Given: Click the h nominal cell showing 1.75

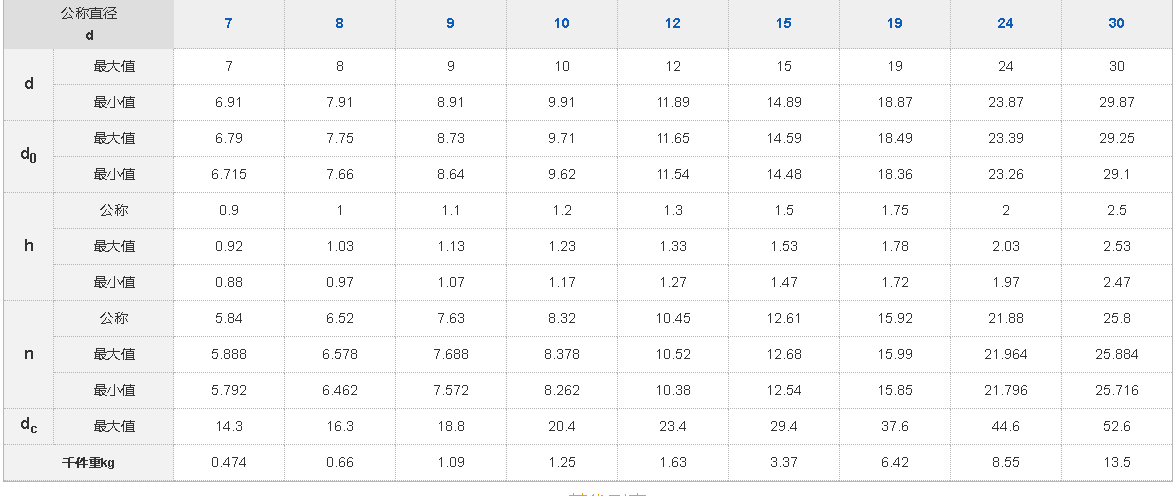Looking at the screenshot, I should tap(895, 210).
